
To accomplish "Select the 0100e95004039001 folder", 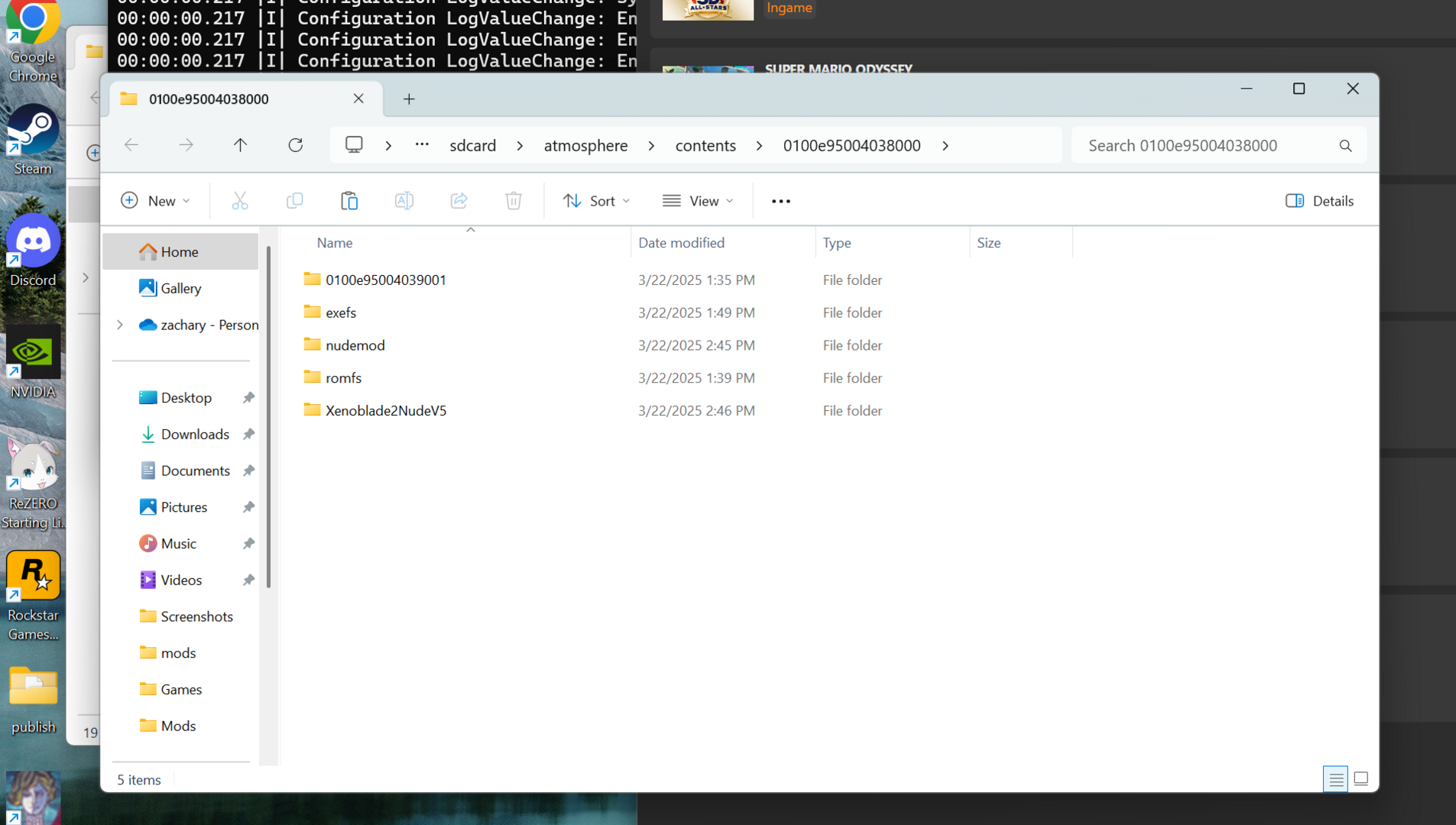I will pyautogui.click(x=385, y=280).
